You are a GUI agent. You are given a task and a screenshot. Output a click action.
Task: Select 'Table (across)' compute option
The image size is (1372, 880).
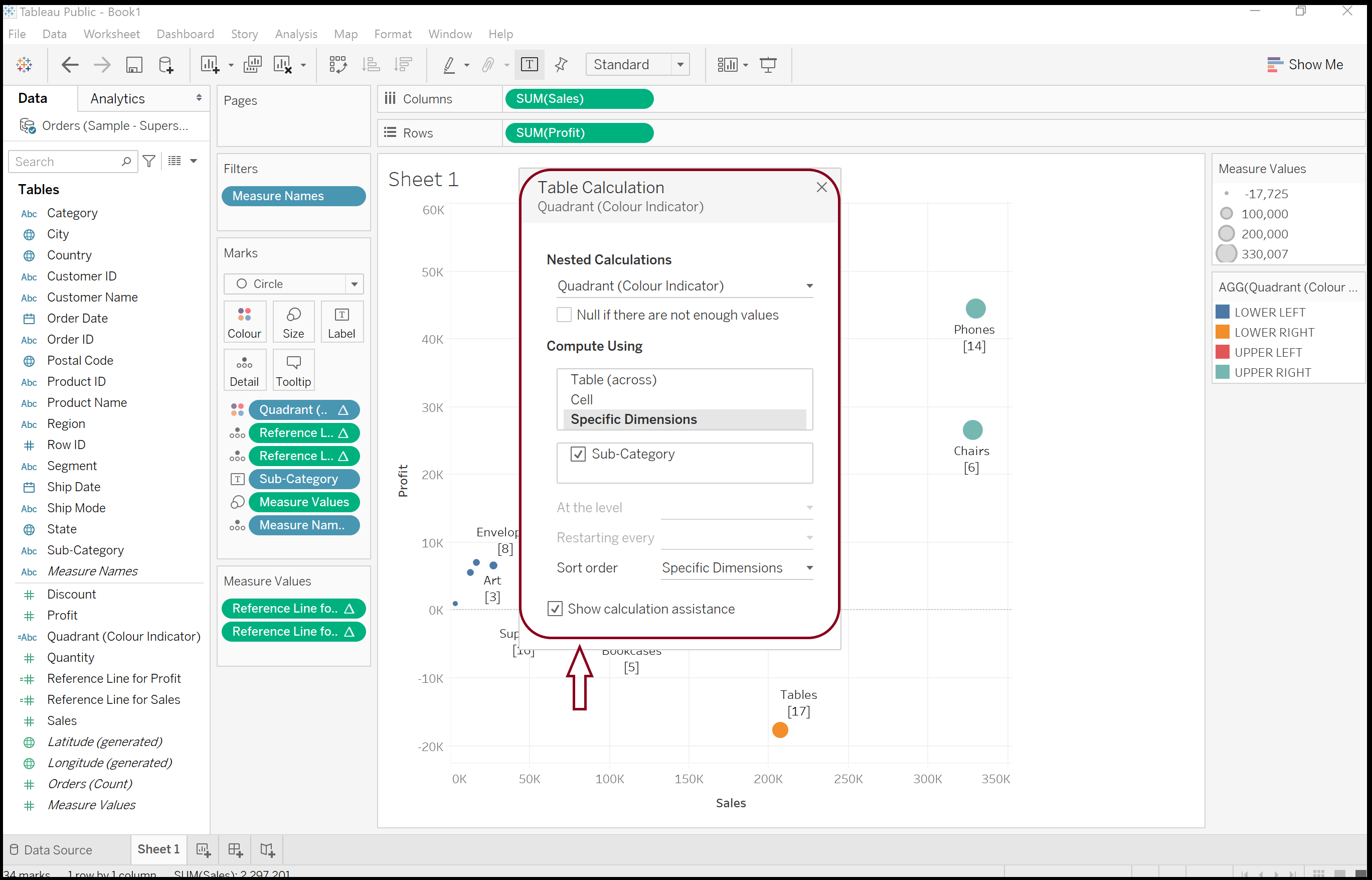pyautogui.click(x=613, y=380)
